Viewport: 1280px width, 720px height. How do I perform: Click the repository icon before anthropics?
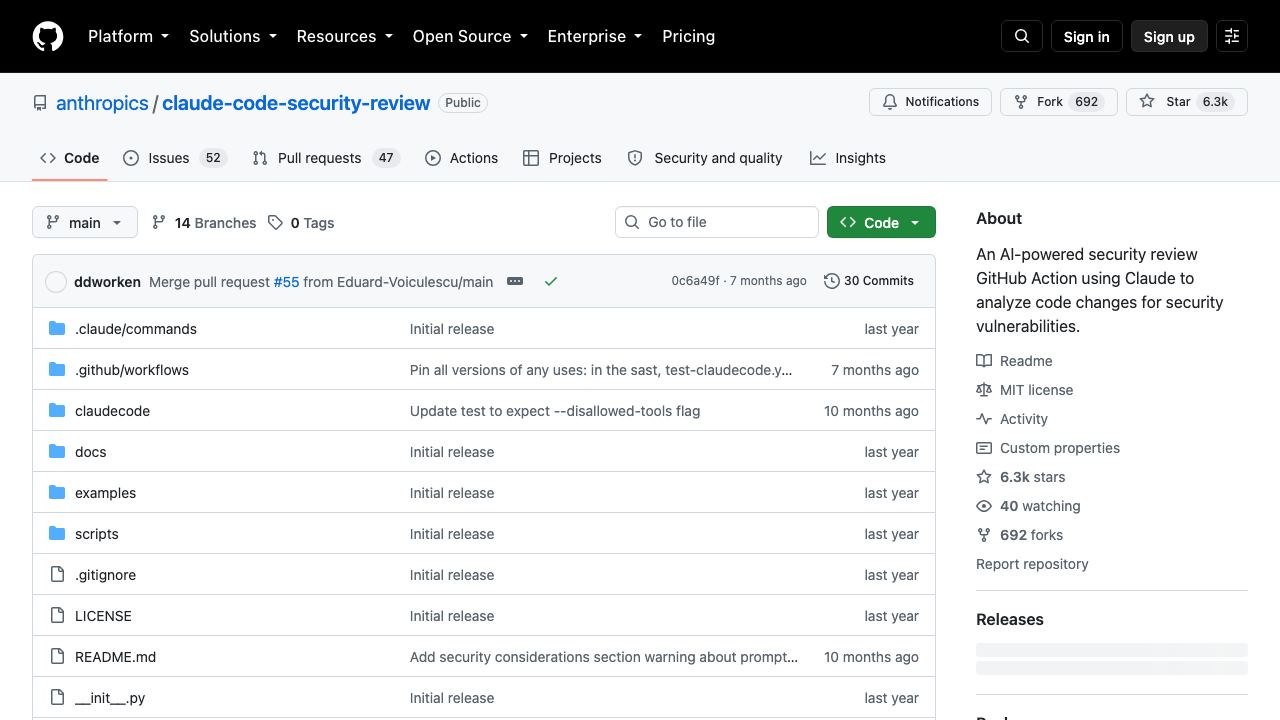(40, 103)
